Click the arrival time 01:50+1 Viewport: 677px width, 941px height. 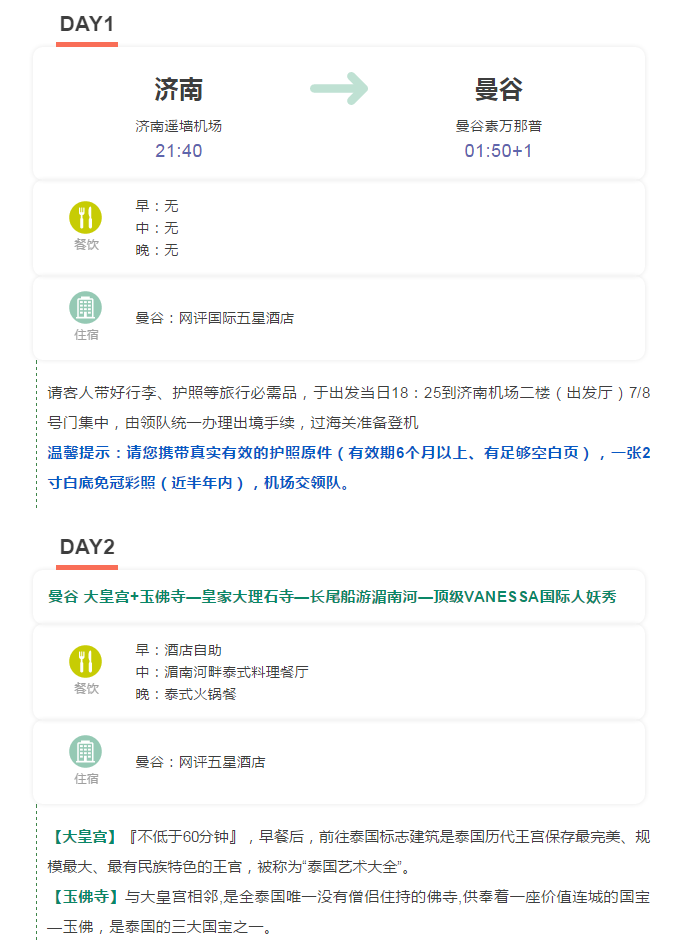[x=499, y=151]
